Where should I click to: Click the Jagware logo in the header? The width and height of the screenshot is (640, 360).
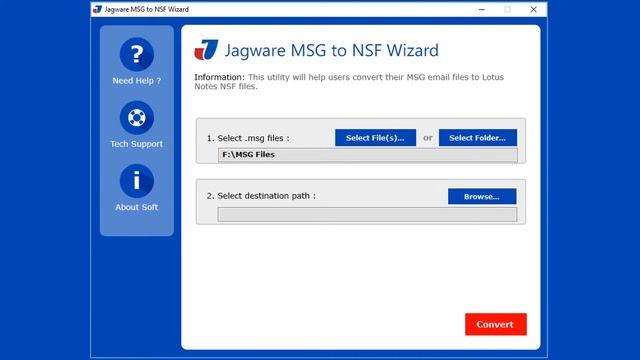[x=206, y=50]
